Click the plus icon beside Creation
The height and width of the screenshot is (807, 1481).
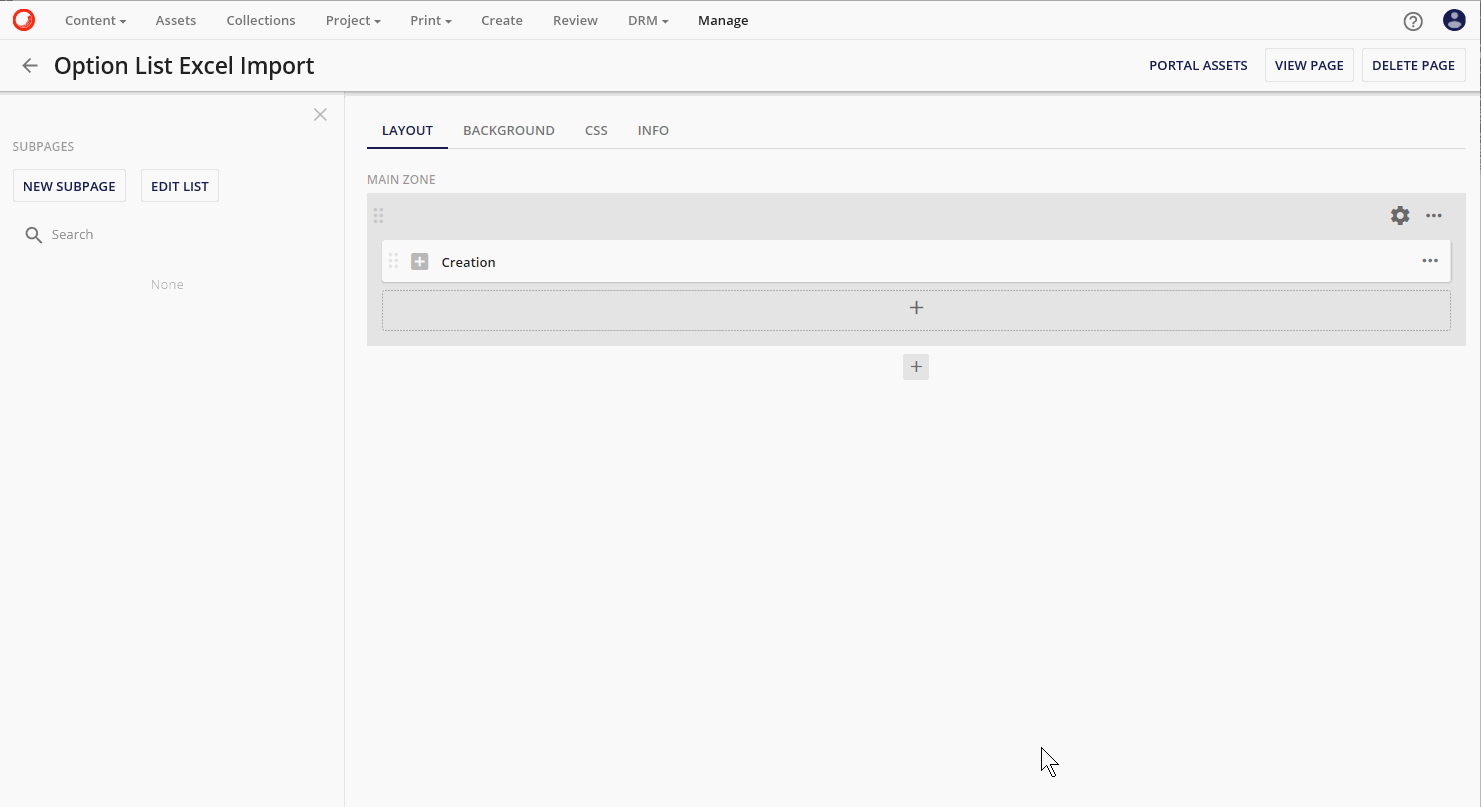click(x=419, y=261)
